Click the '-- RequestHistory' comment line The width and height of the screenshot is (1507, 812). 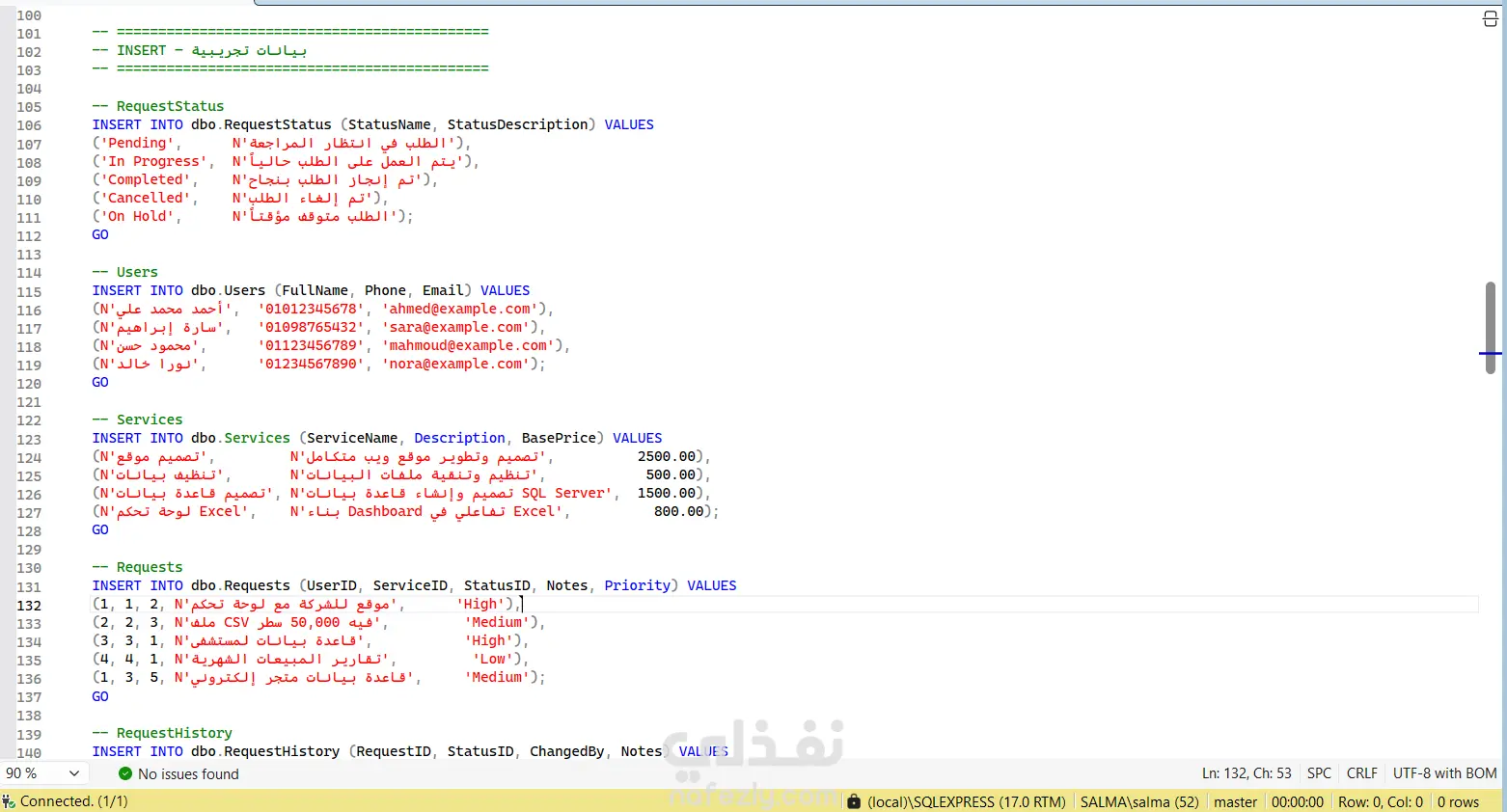pyautogui.click(x=162, y=733)
